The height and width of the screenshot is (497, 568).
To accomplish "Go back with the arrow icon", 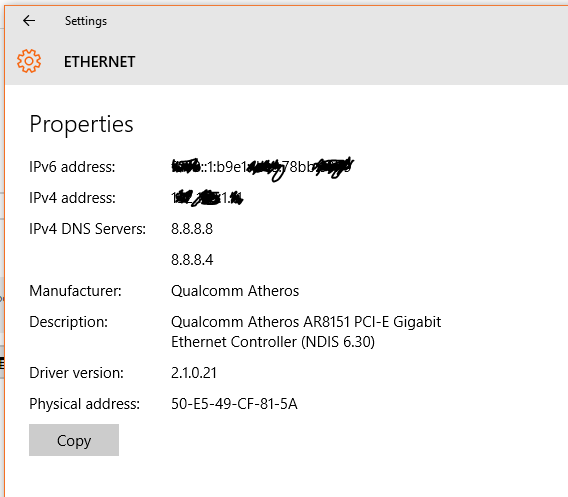I will [x=29, y=21].
